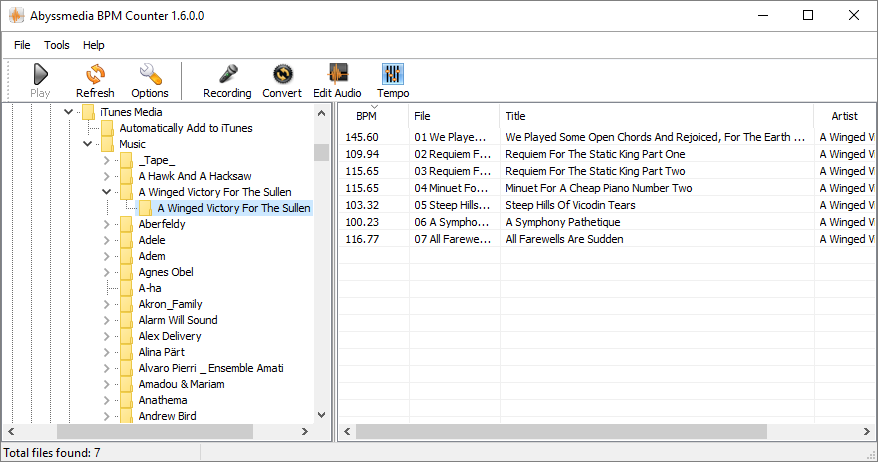
Task: Click the Total files found status text
Action: pos(52,452)
